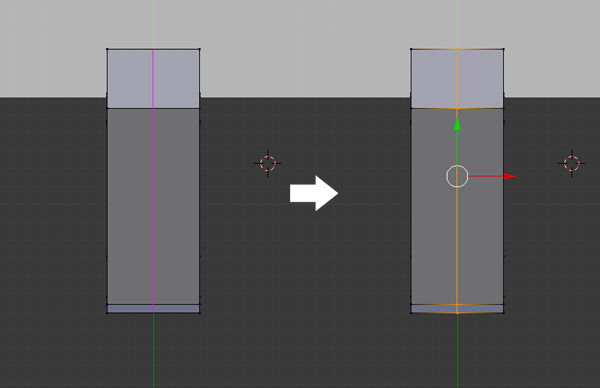Image resolution: width=600 pixels, height=388 pixels.
Task: Click the white circle at gizmo center
Action: pyautogui.click(x=457, y=176)
